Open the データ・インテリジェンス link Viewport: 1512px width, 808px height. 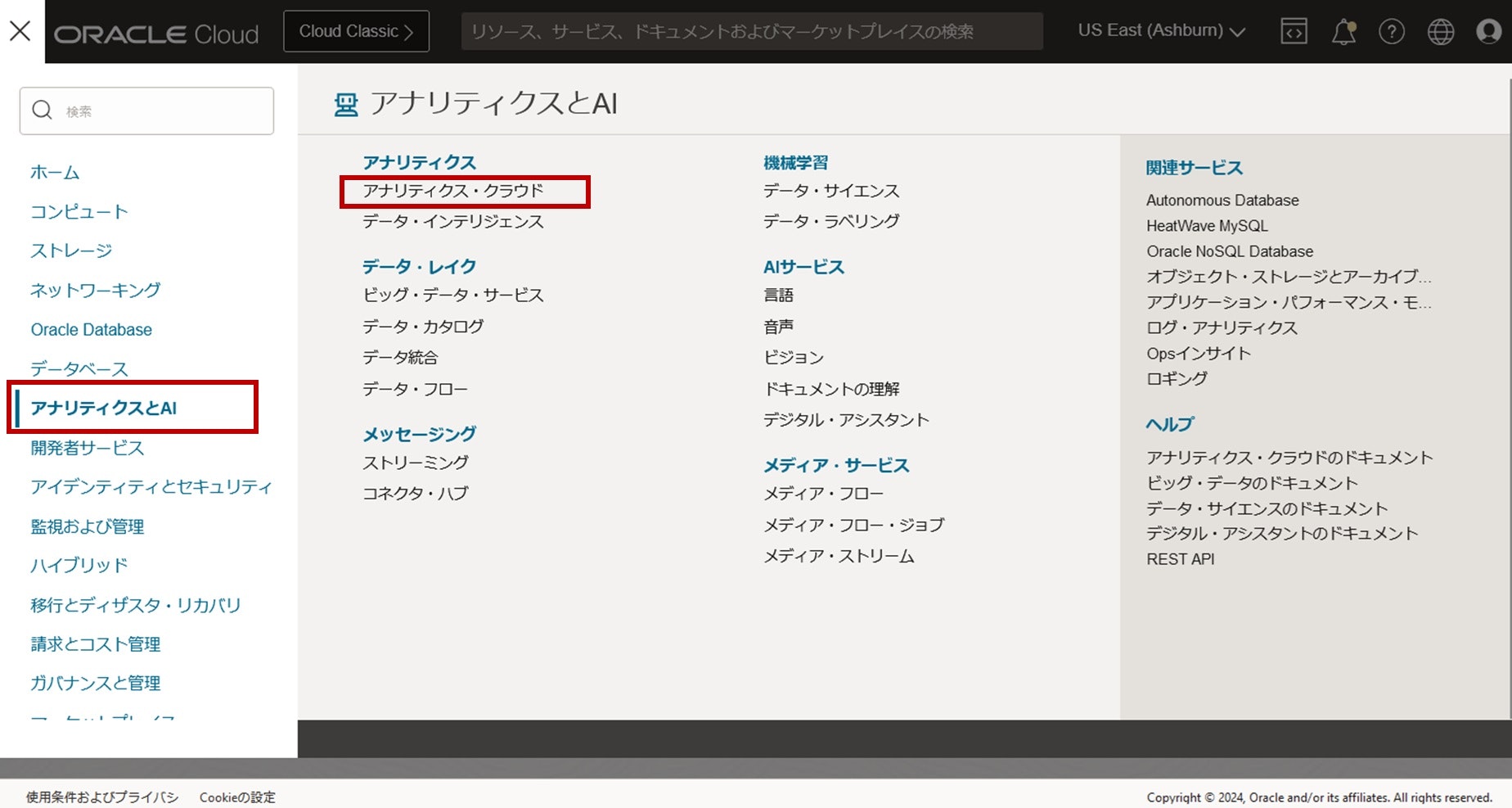[453, 222]
